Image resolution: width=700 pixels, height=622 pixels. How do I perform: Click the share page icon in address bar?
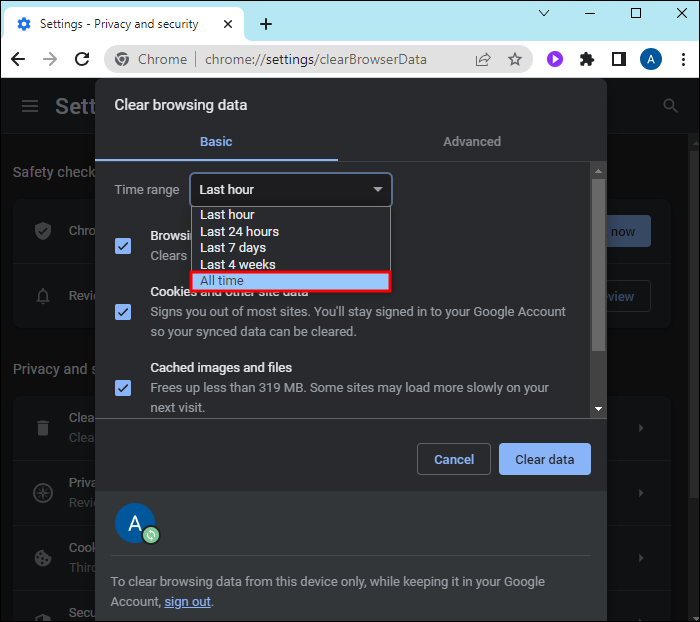pyautogui.click(x=483, y=59)
